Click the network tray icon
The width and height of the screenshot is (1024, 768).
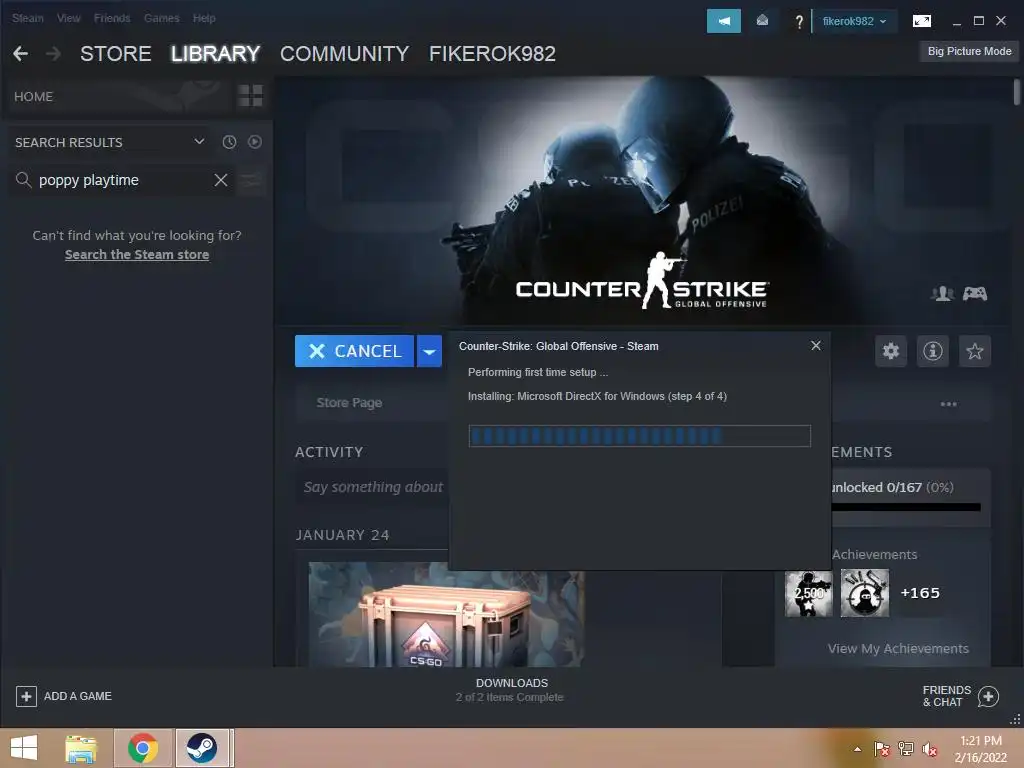[x=906, y=749]
